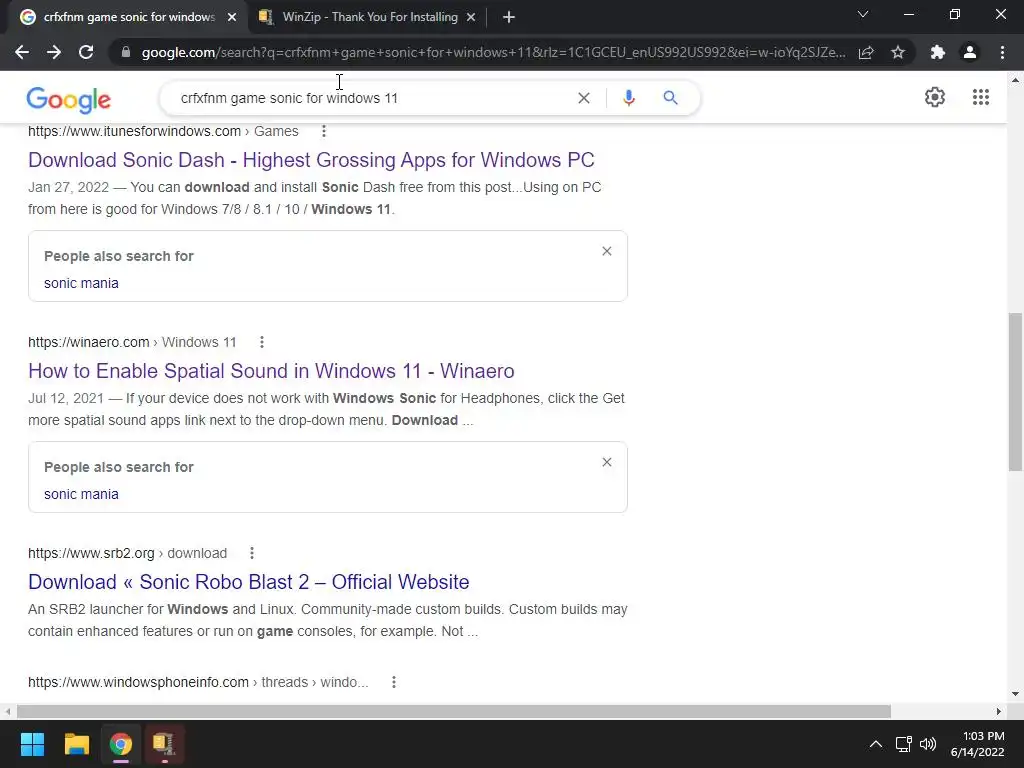Viewport: 1024px width, 768px height.
Task: Switch to Chrome in the taskbar
Action: pos(121,744)
